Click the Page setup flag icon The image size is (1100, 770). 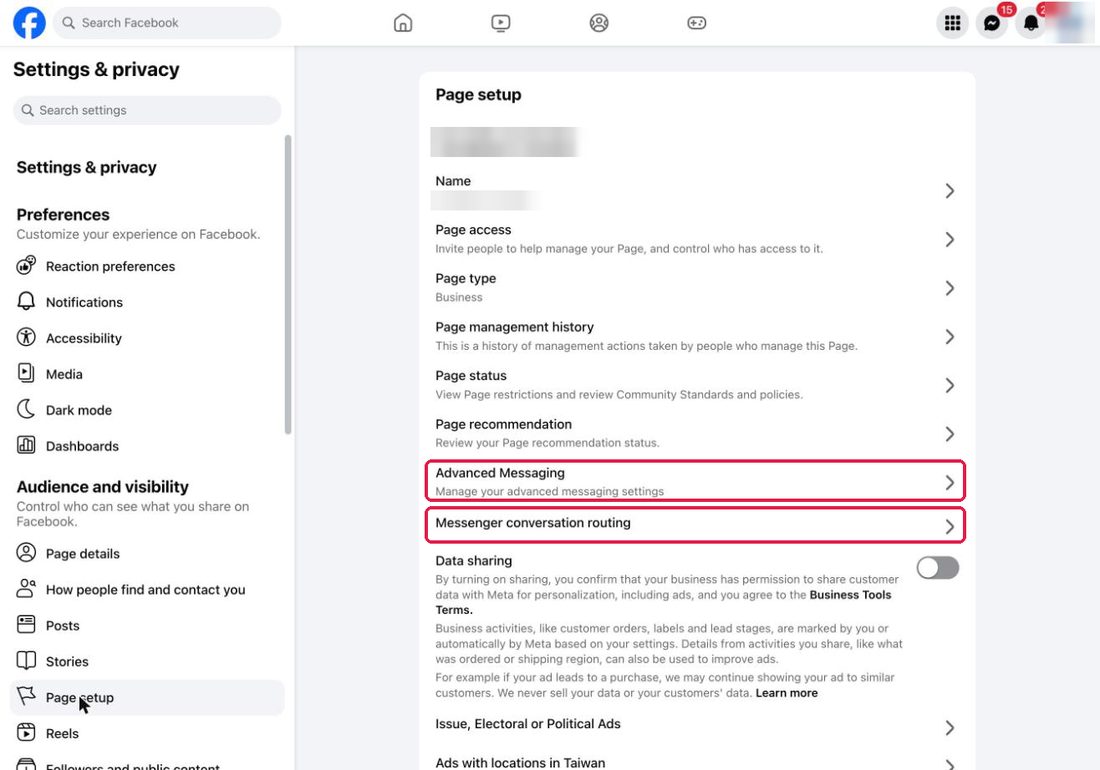click(26, 696)
